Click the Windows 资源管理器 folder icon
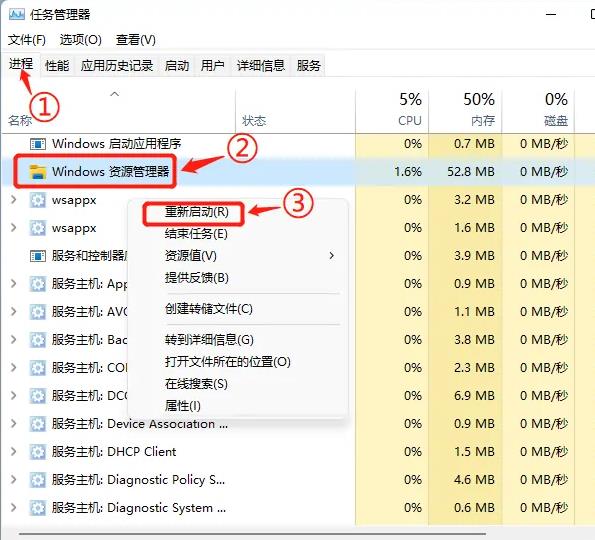This screenshot has height=540, width=595. coord(38,172)
